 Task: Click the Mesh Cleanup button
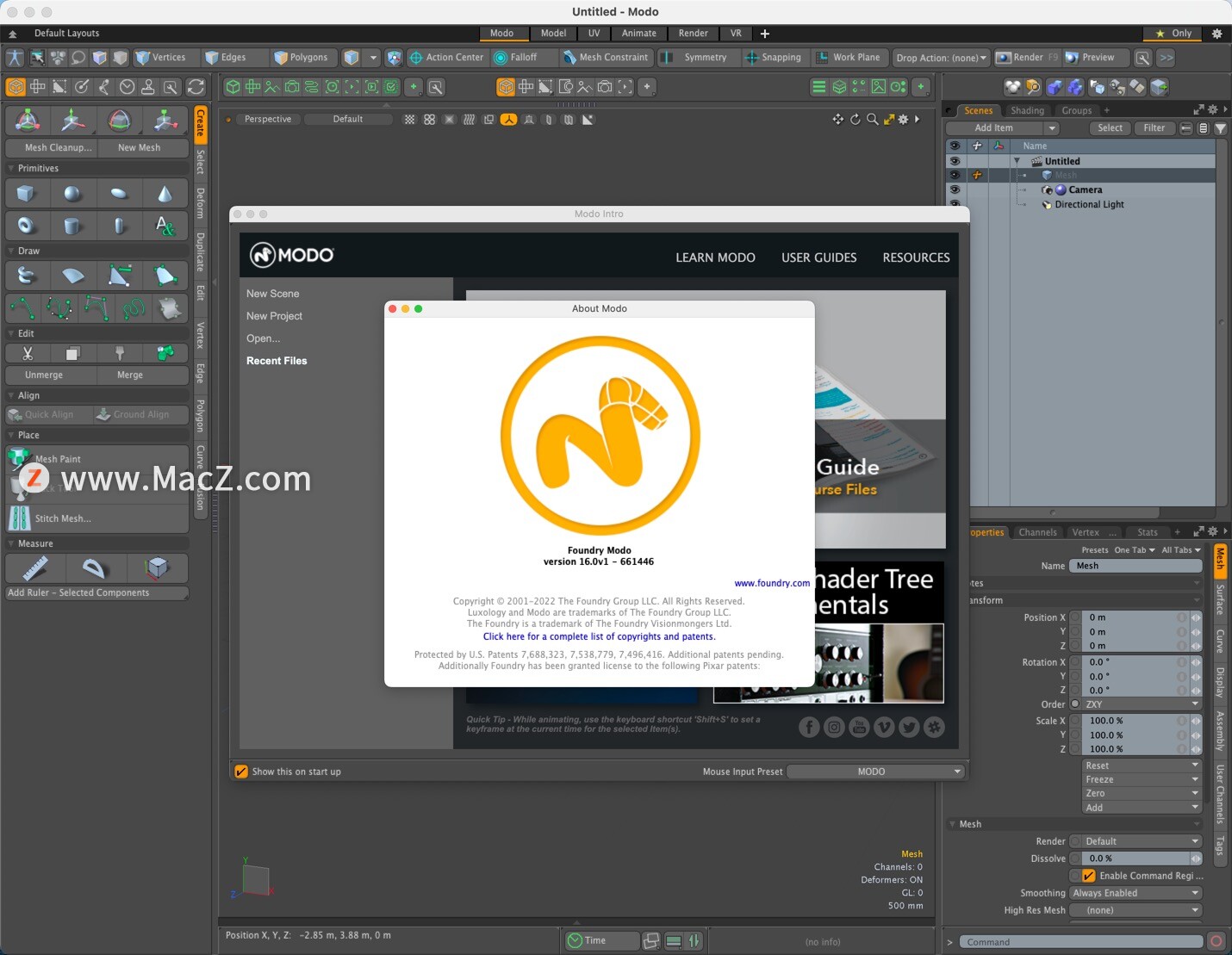[x=52, y=147]
